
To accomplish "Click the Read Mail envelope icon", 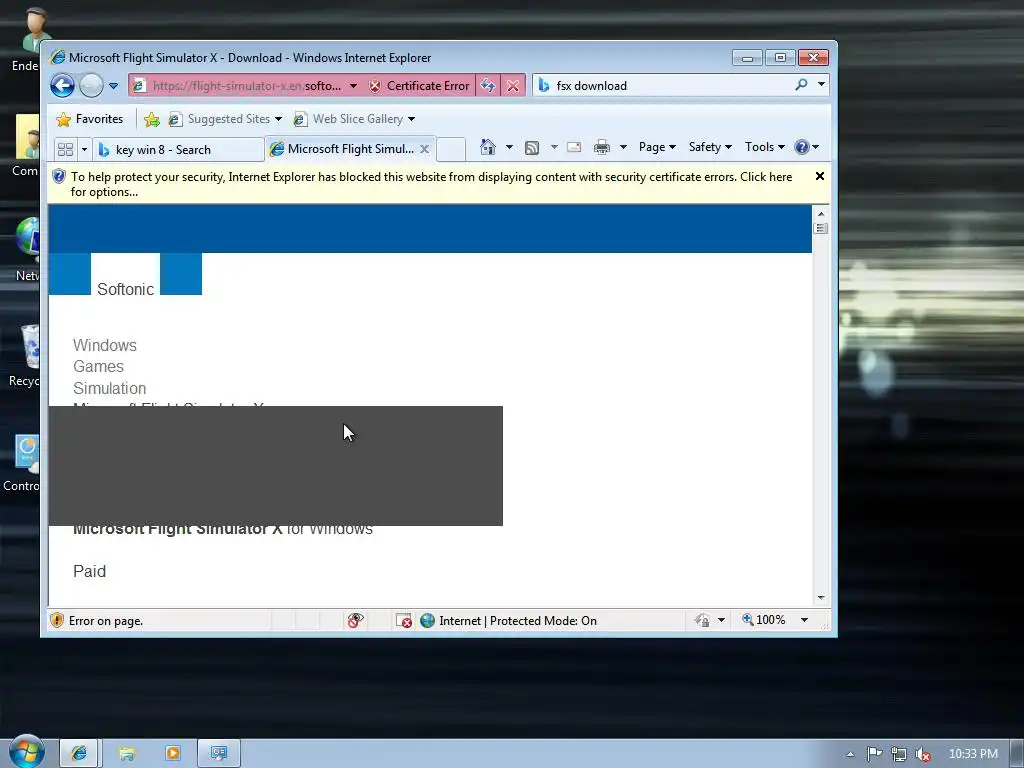I will [574, 147].
